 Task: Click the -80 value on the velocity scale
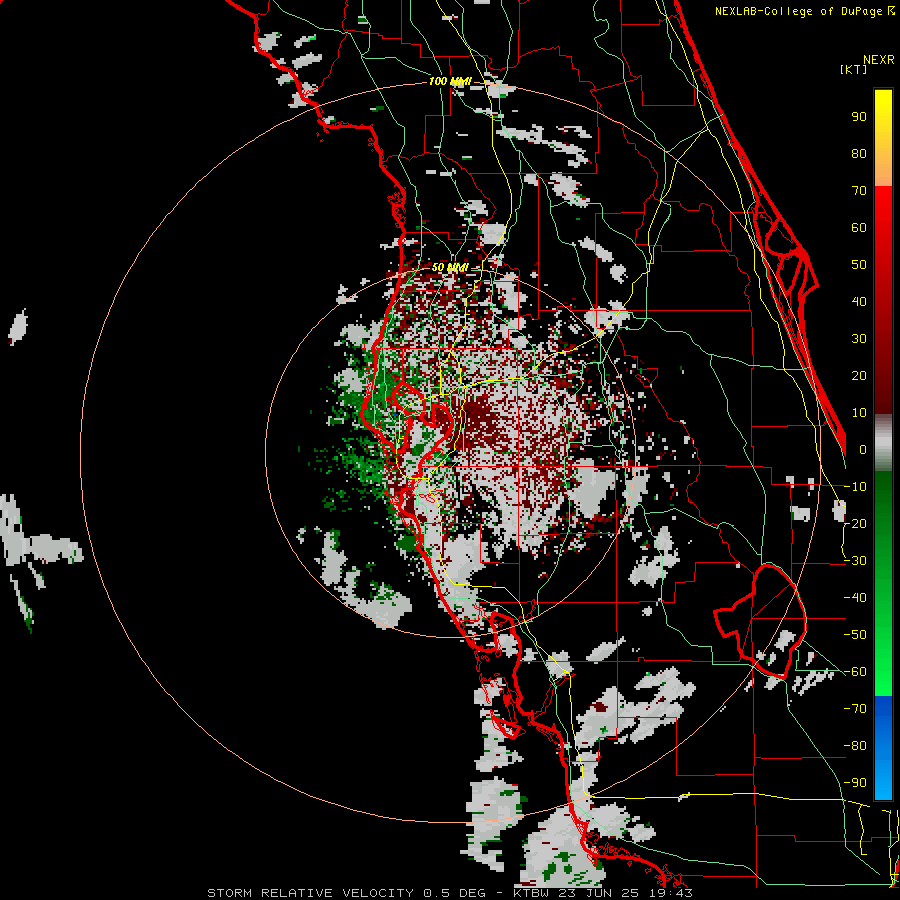click(855, 746)
